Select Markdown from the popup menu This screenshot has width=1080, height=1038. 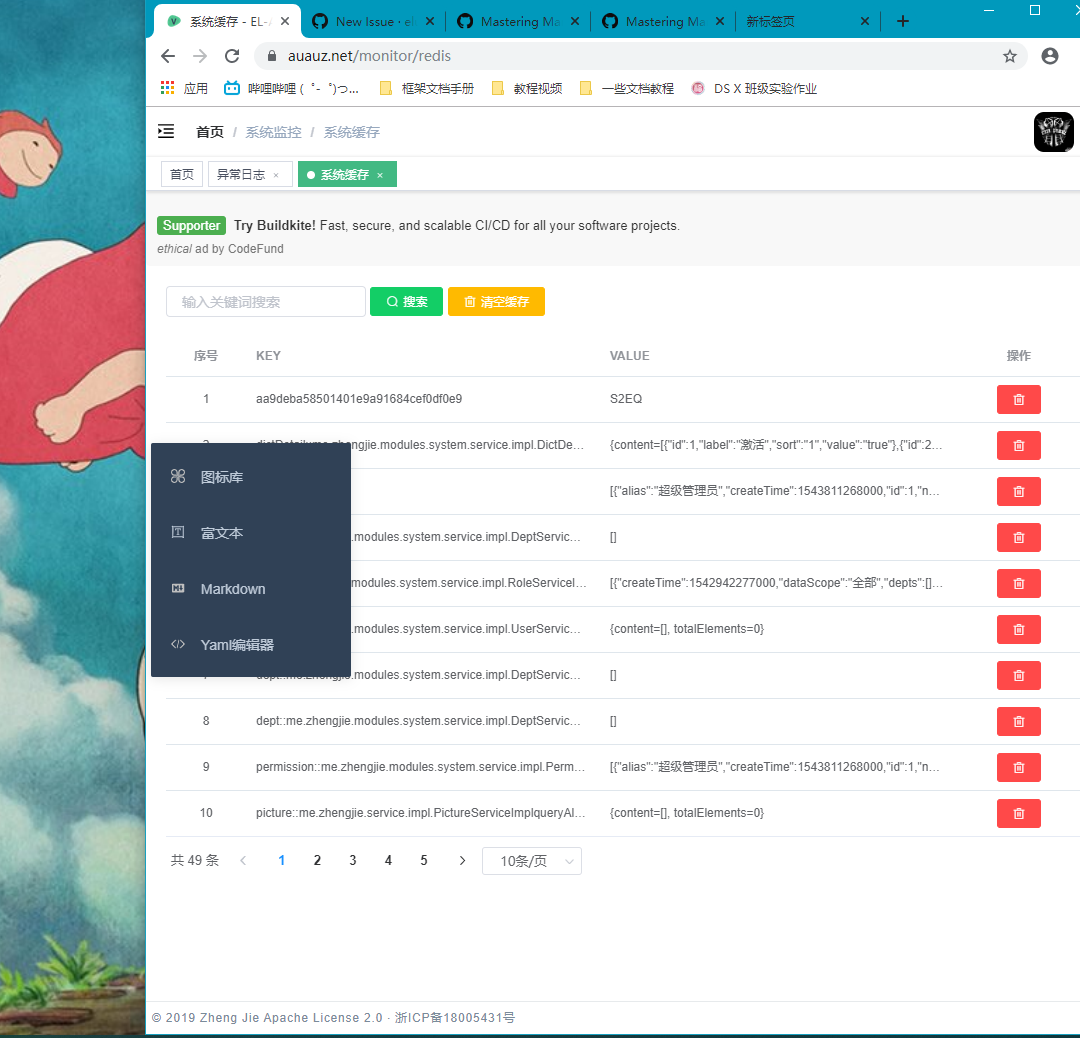click(251, 589)
